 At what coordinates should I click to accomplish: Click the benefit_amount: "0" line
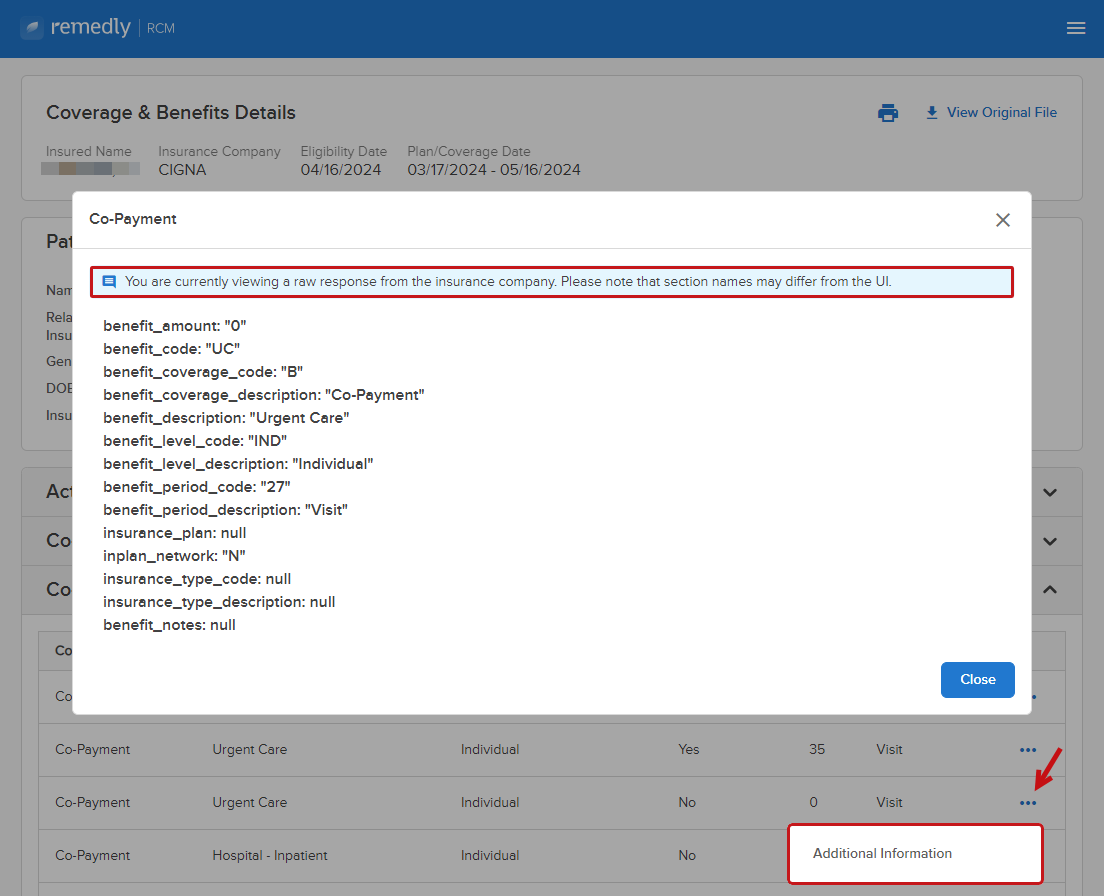[175, 326]
